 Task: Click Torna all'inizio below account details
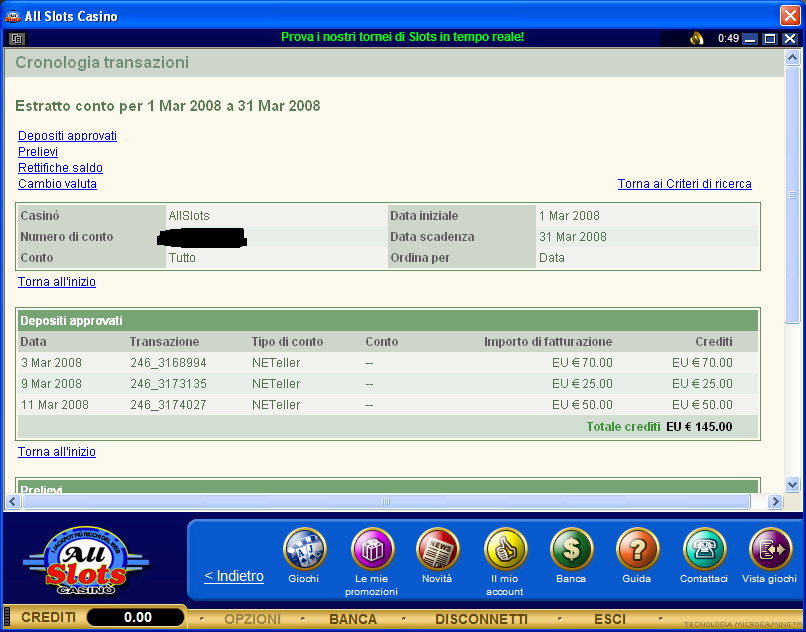click(57, 282)
